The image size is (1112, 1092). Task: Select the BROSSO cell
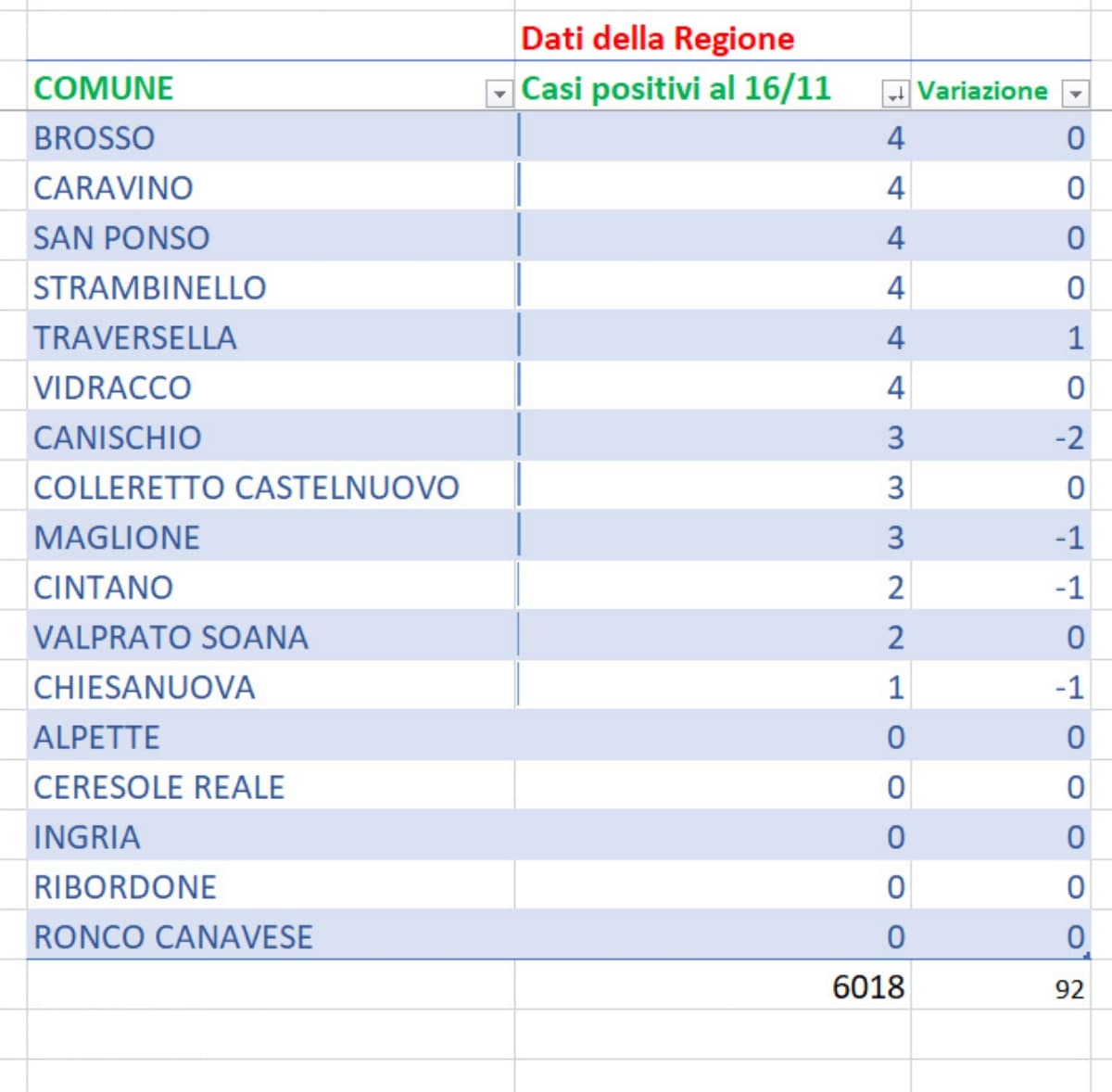[95, 138]
